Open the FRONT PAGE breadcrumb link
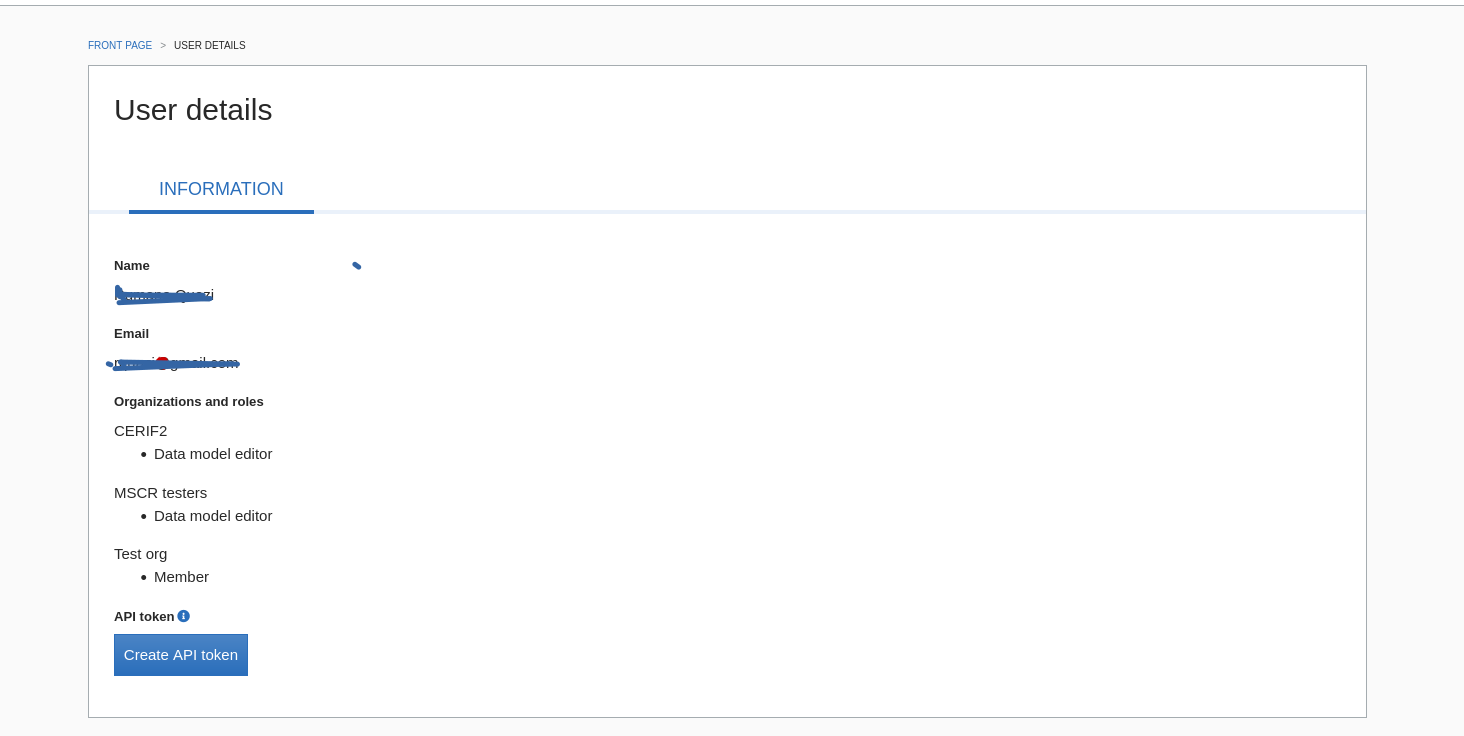This screenshot has width=1464, height=736. coord(120,46)
